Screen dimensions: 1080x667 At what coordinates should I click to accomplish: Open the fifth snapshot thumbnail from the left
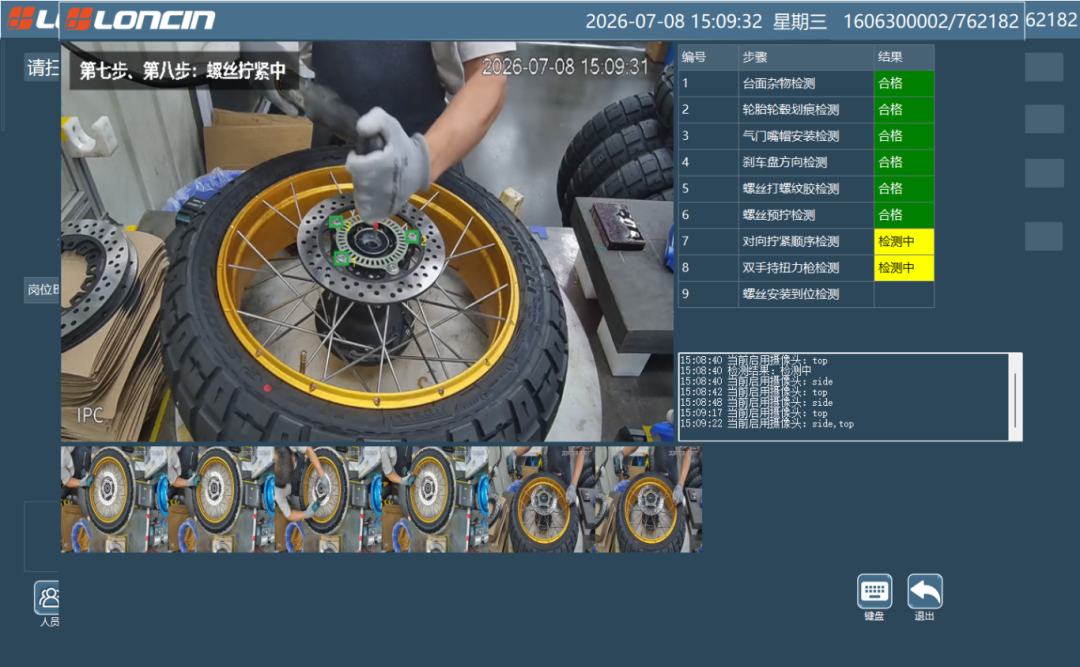(x=541, y=499)
